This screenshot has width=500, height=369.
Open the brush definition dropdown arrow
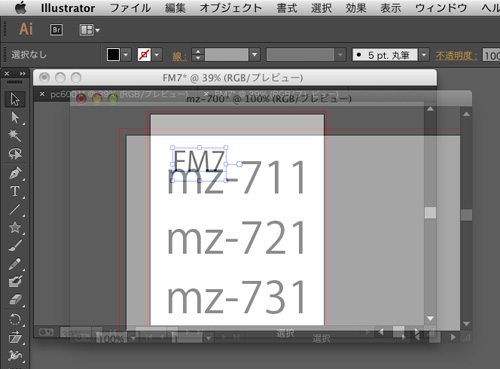pos(424,55)
